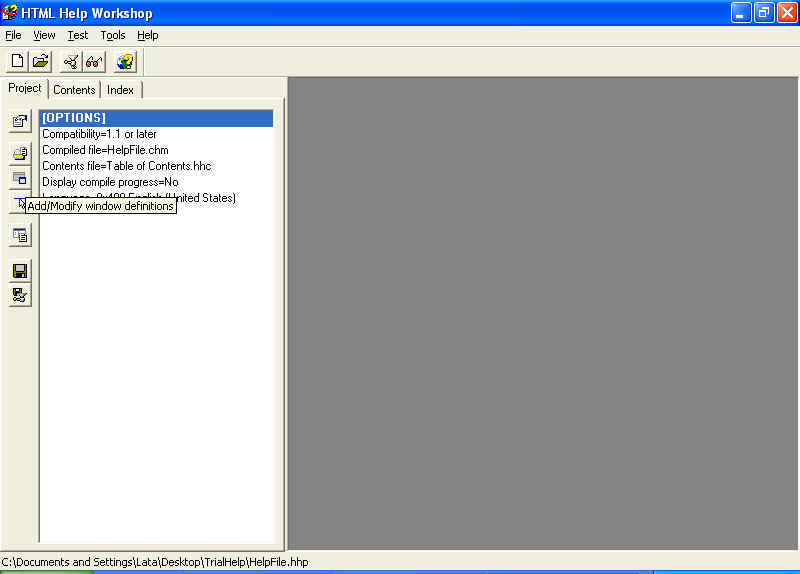Open the Tools menu

(113, 35)
